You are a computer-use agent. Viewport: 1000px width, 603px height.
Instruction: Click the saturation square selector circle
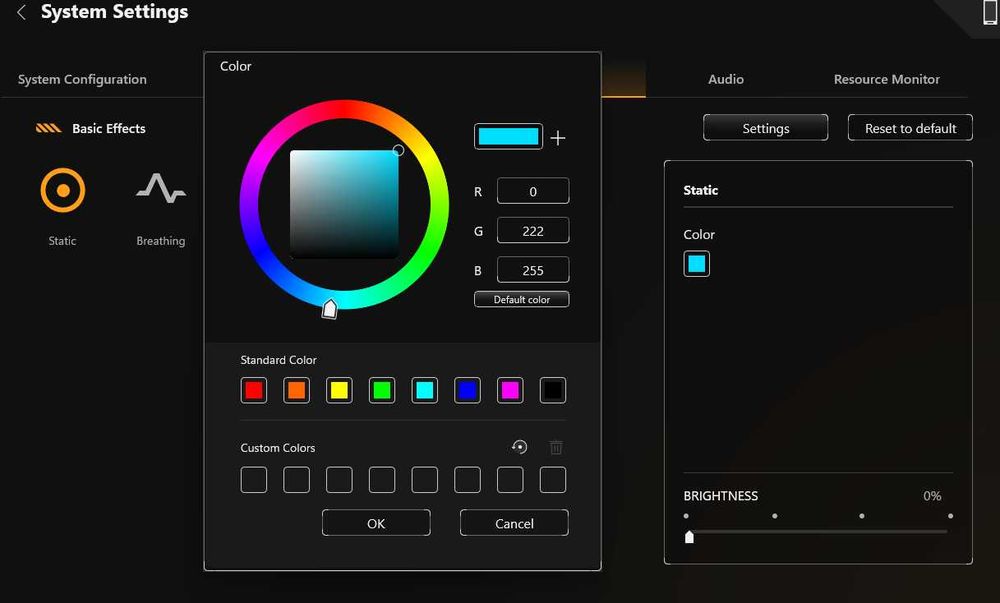[398, 150]
